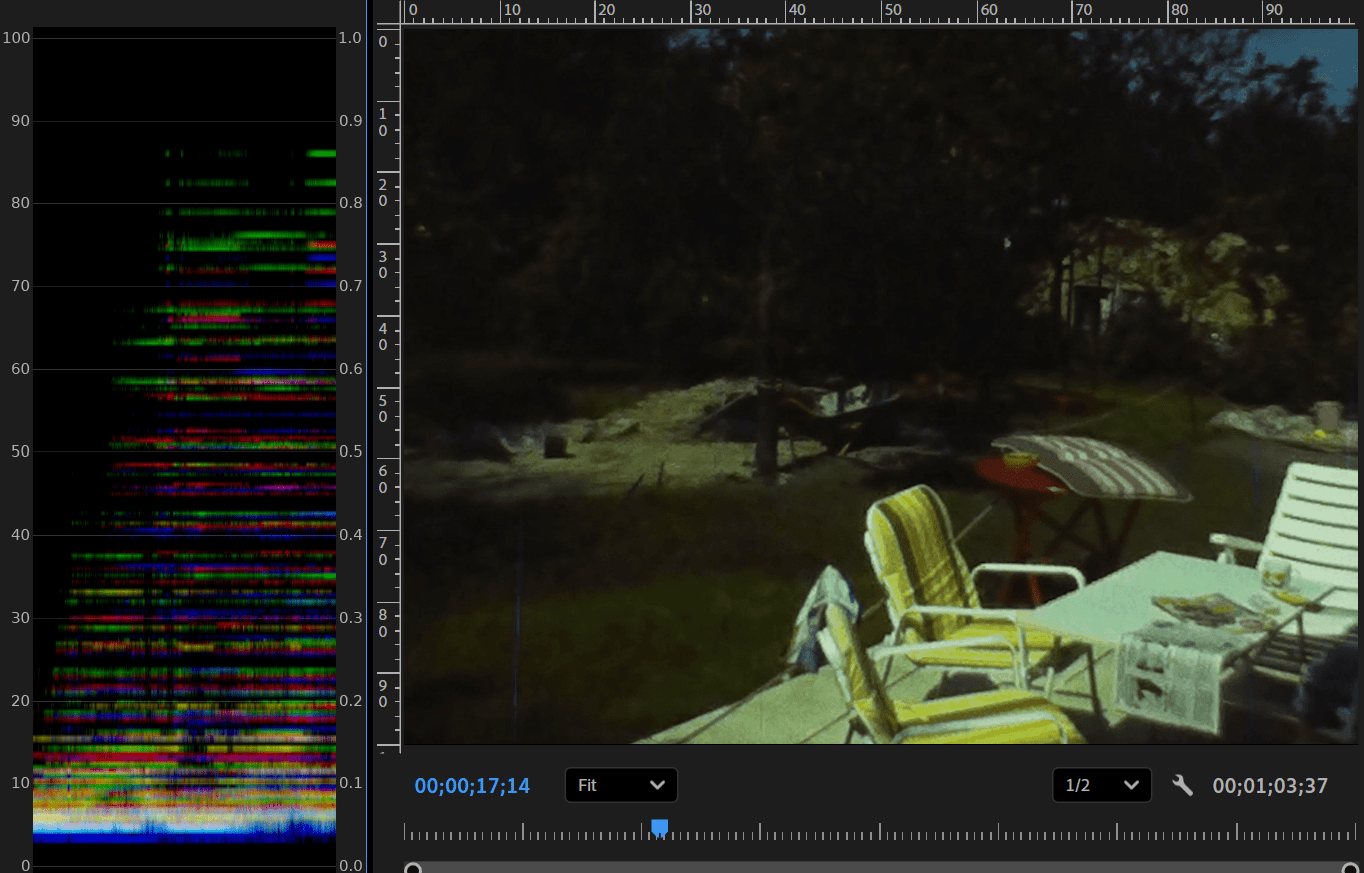
Task: Click the blue sky patch in preview
Action: [1300, 60]
